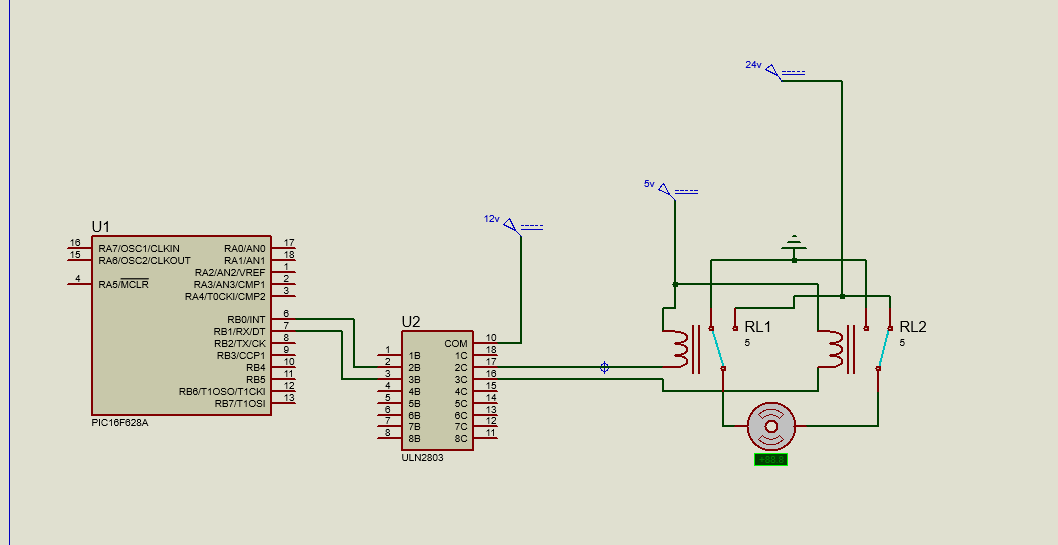Click the RB7/T1OSI pin label
Image resolution: width=1058 pixels, height=545 pixels.
(x=240, y=404)
